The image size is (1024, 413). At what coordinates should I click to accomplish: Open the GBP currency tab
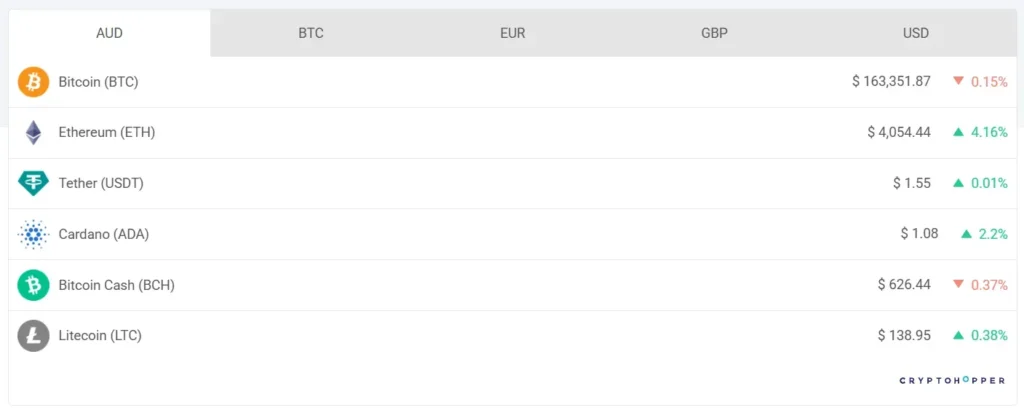tap(714, 33)
